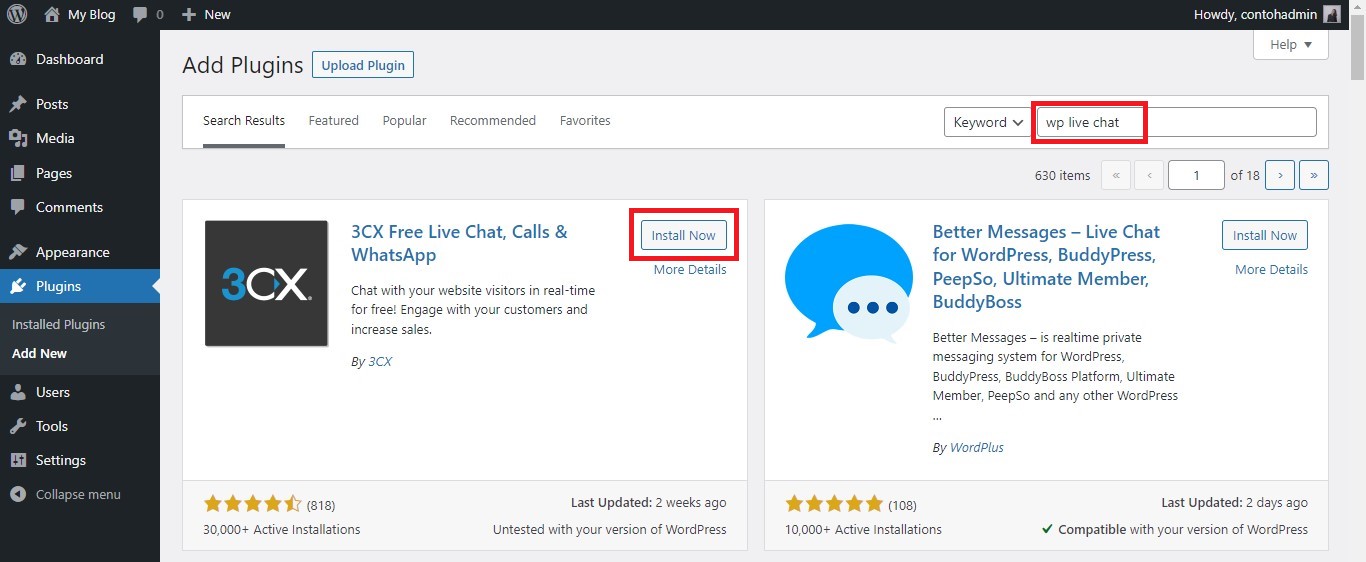Open My Blog home icon link
This screenshot has width=1366, height=562.
point(52,14)
